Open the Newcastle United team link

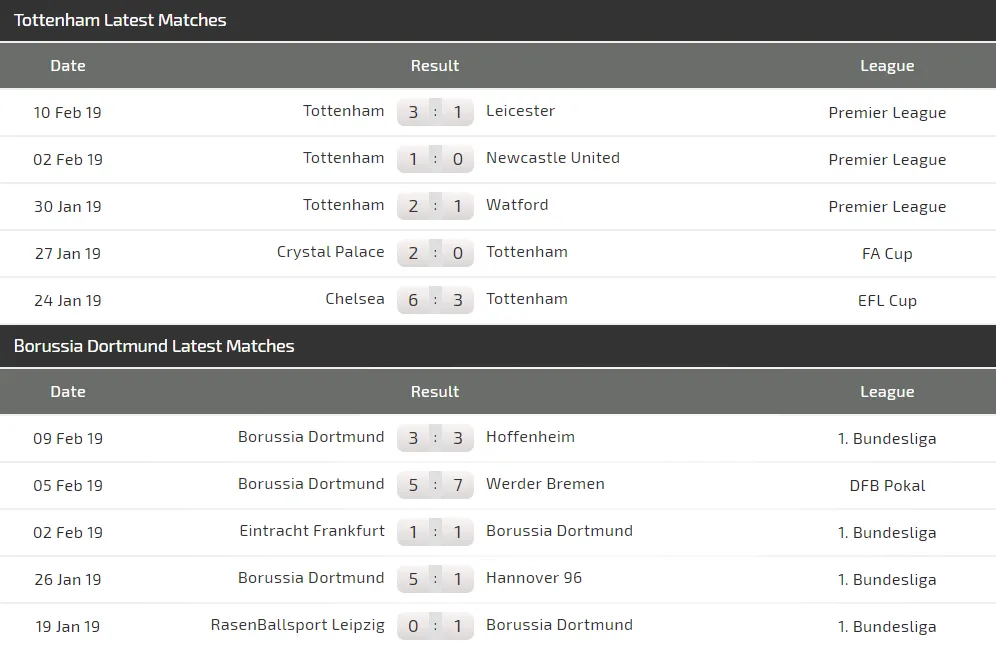552,158
